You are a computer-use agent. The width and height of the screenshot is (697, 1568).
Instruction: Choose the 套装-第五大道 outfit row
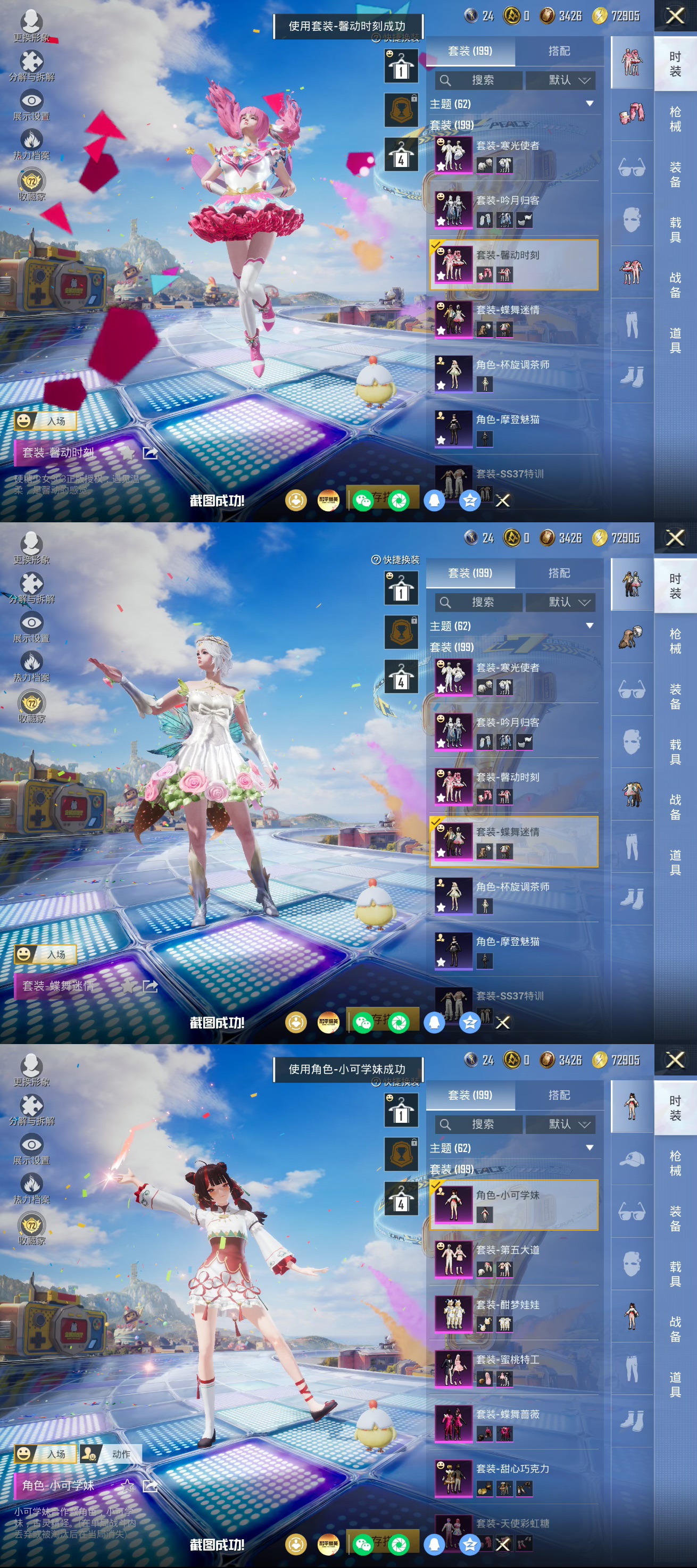click(514, 1260)
